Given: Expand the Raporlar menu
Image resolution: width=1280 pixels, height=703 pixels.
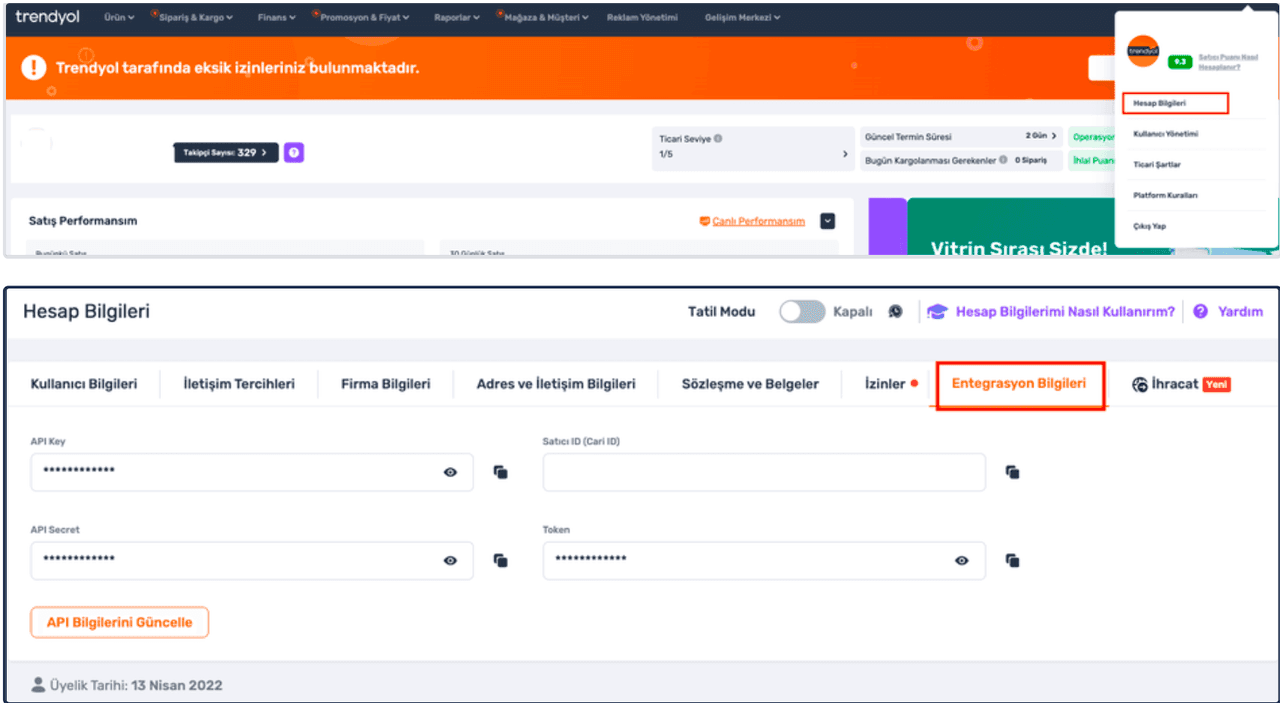Looking at the screenshot, I should click(457, 17).
